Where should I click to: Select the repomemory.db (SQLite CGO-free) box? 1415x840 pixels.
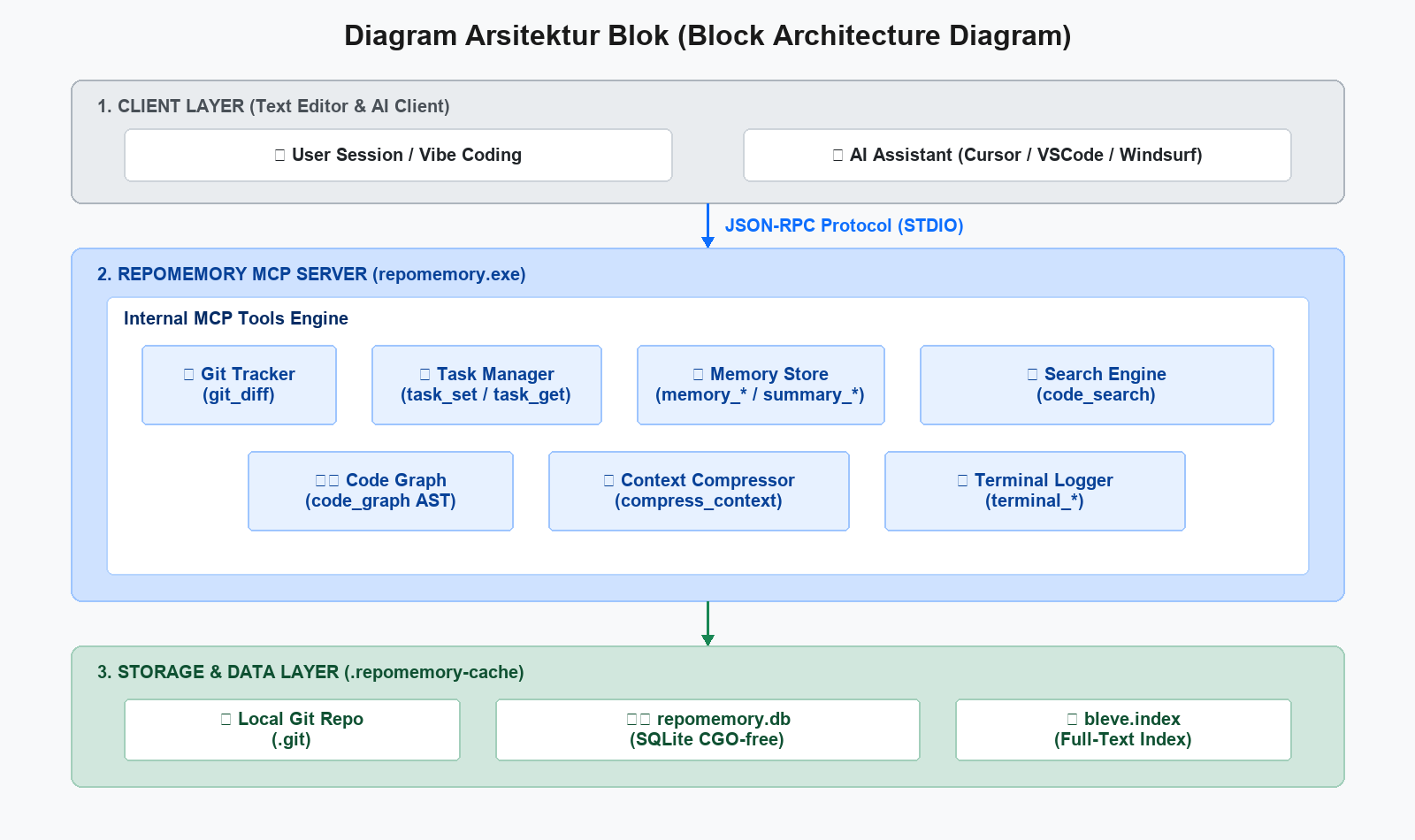[707, 729]
